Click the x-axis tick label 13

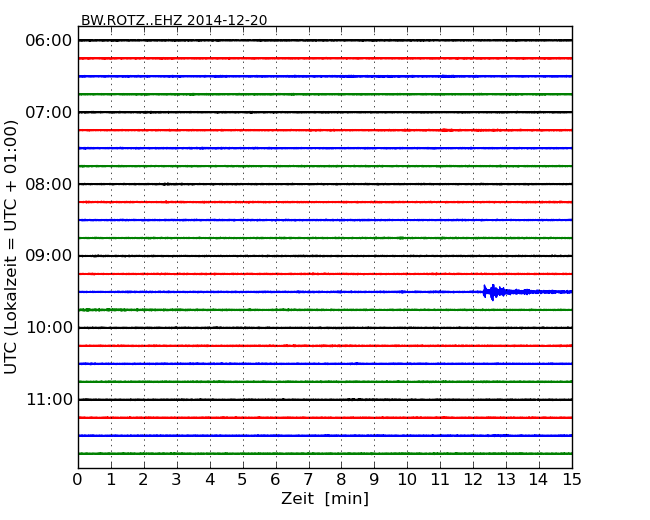506,479
